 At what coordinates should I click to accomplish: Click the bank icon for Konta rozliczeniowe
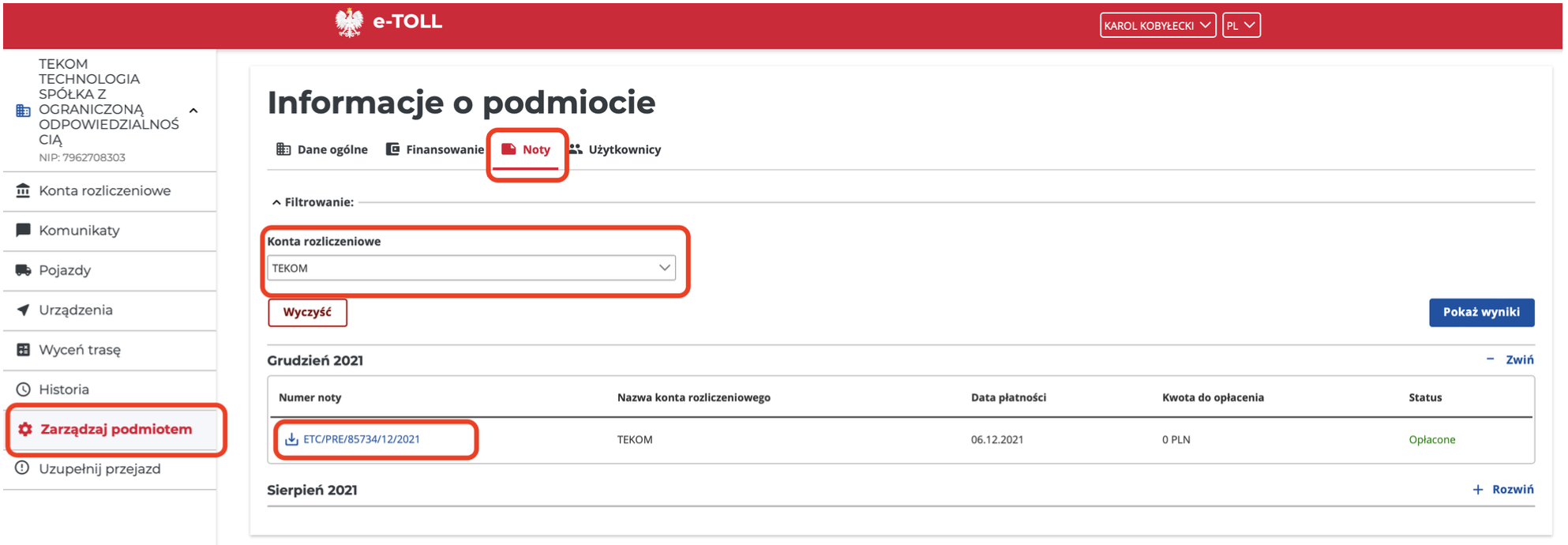point(23,190)
